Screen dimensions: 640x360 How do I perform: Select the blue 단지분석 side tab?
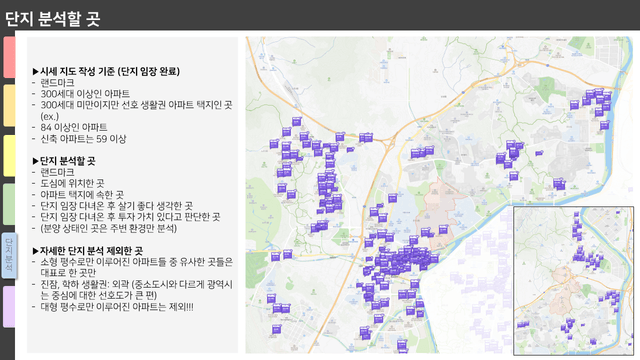pyautogui.click(x=9, y=256)
